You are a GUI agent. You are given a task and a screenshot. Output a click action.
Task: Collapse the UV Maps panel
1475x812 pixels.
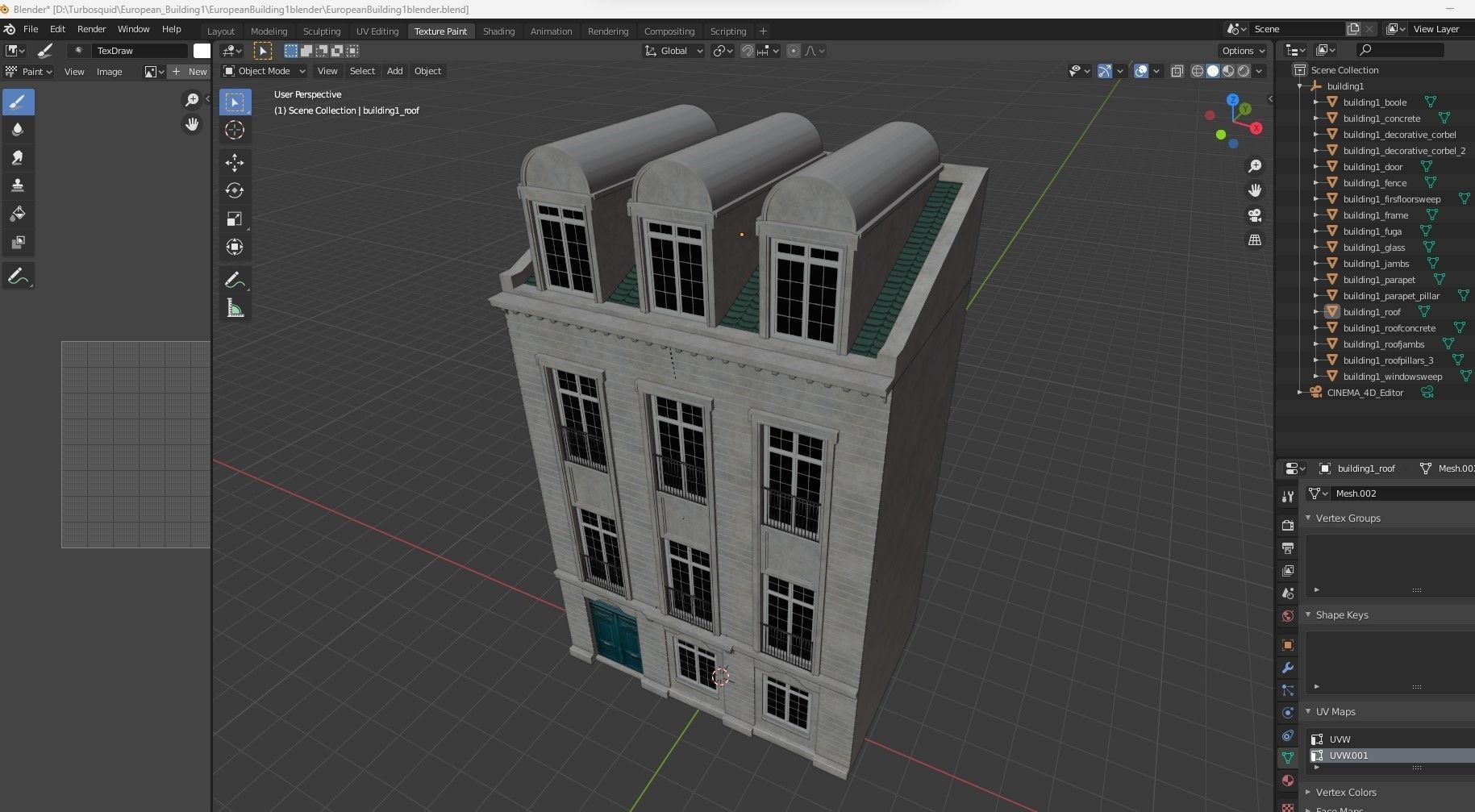1308,711
